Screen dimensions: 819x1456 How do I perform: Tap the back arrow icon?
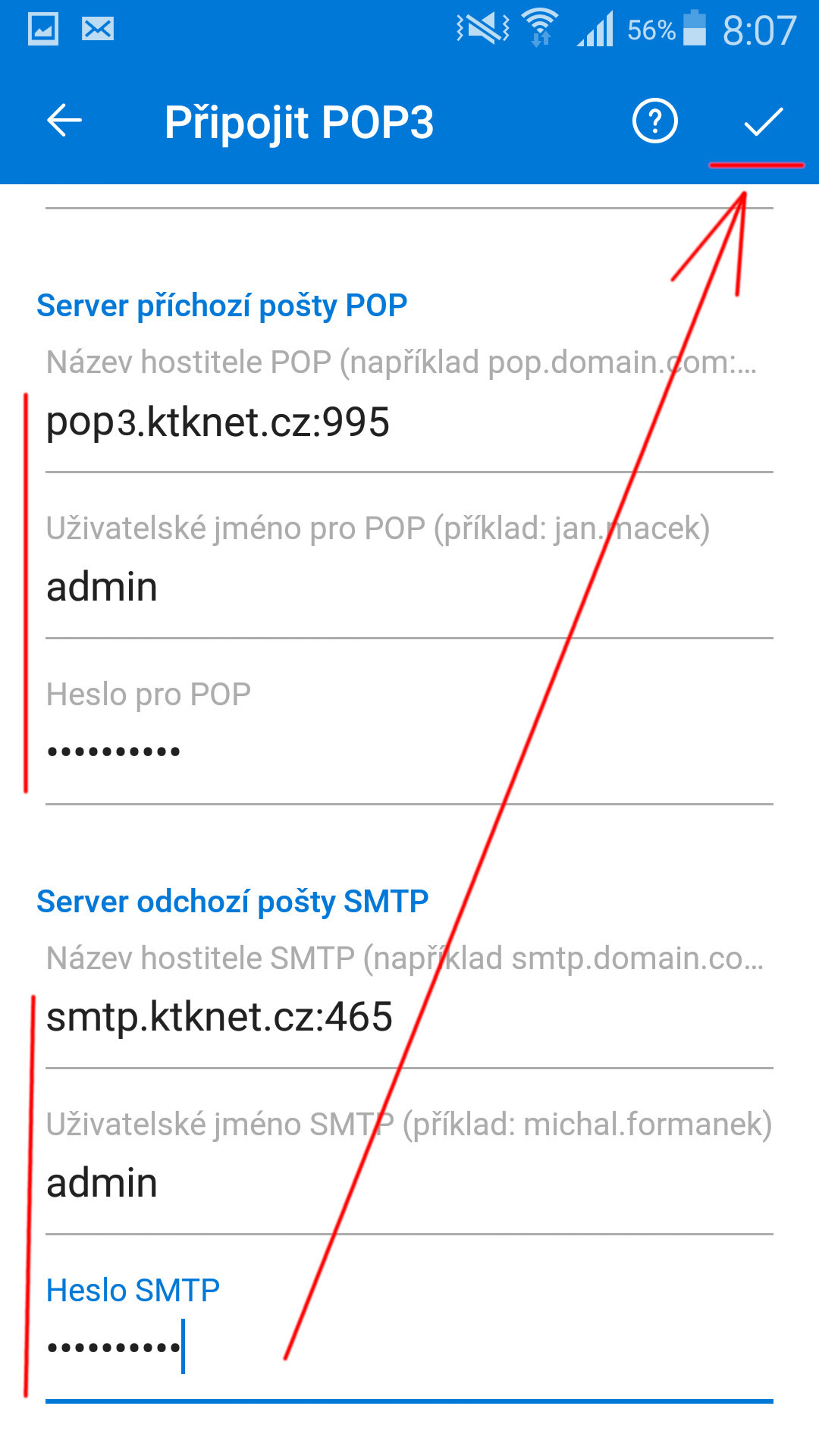pyautogui.click(x=64, y=121)
